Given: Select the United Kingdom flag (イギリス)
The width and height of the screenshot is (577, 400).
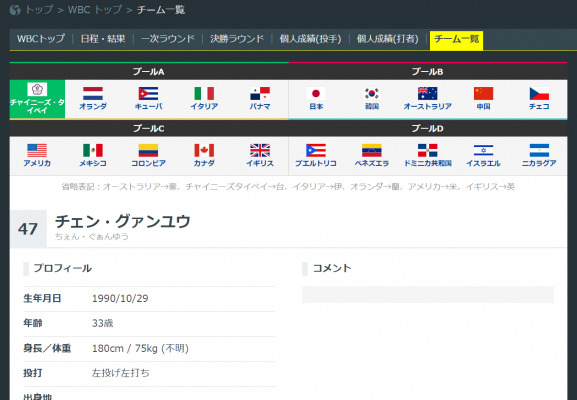Looking at the screenshot, I should pyautogui.click(x=260, y=150).
